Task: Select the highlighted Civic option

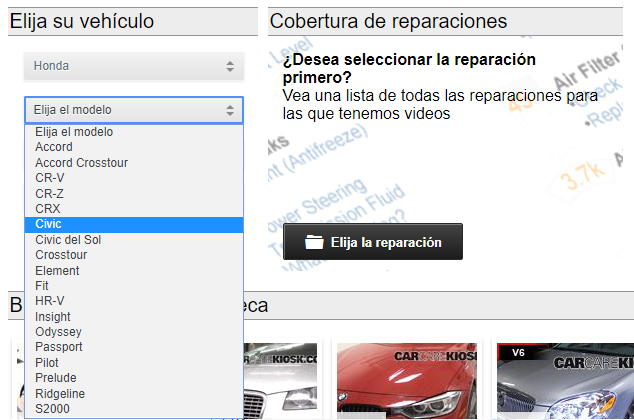Action: coord(134,224)
